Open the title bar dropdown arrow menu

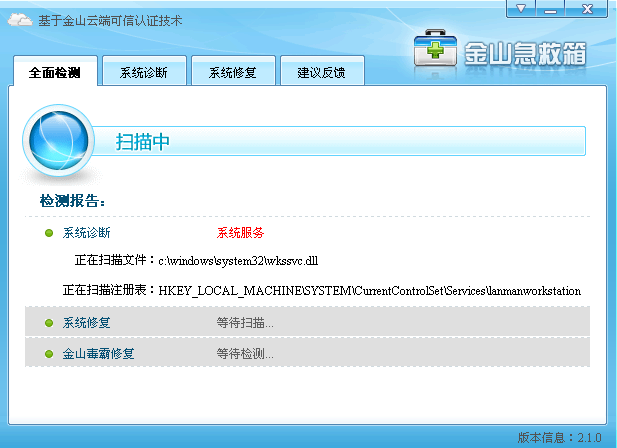(x=521, y=9)
